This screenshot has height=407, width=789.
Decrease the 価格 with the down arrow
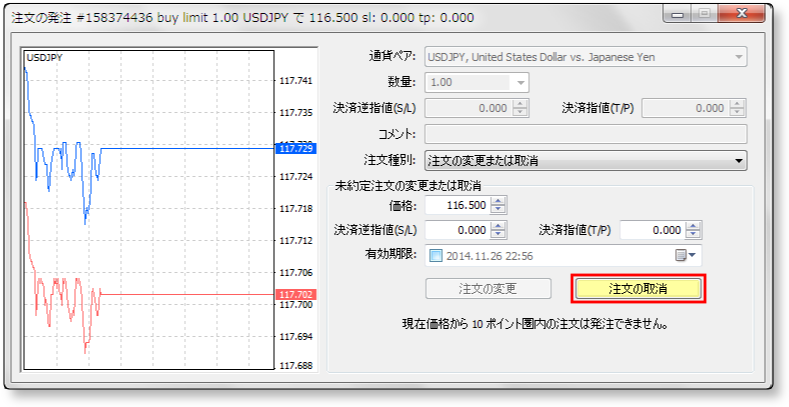[x=498, y=210]
